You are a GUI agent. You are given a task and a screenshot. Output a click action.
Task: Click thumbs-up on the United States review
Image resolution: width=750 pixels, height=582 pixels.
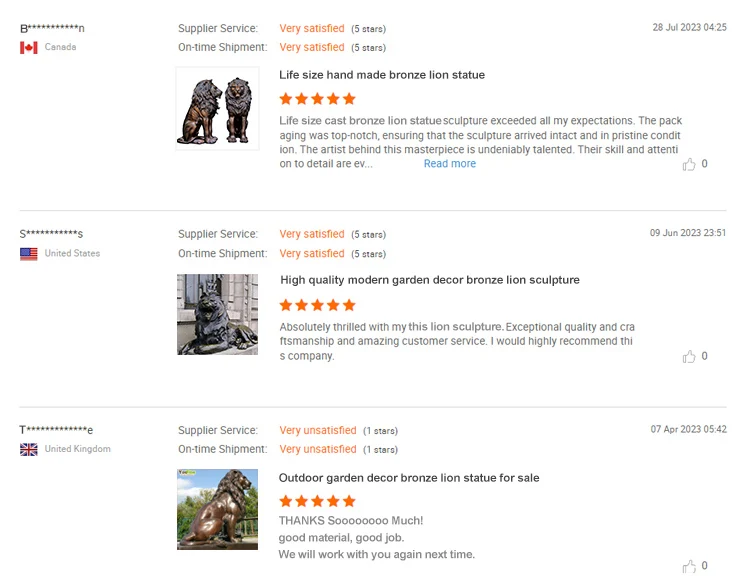689,357
